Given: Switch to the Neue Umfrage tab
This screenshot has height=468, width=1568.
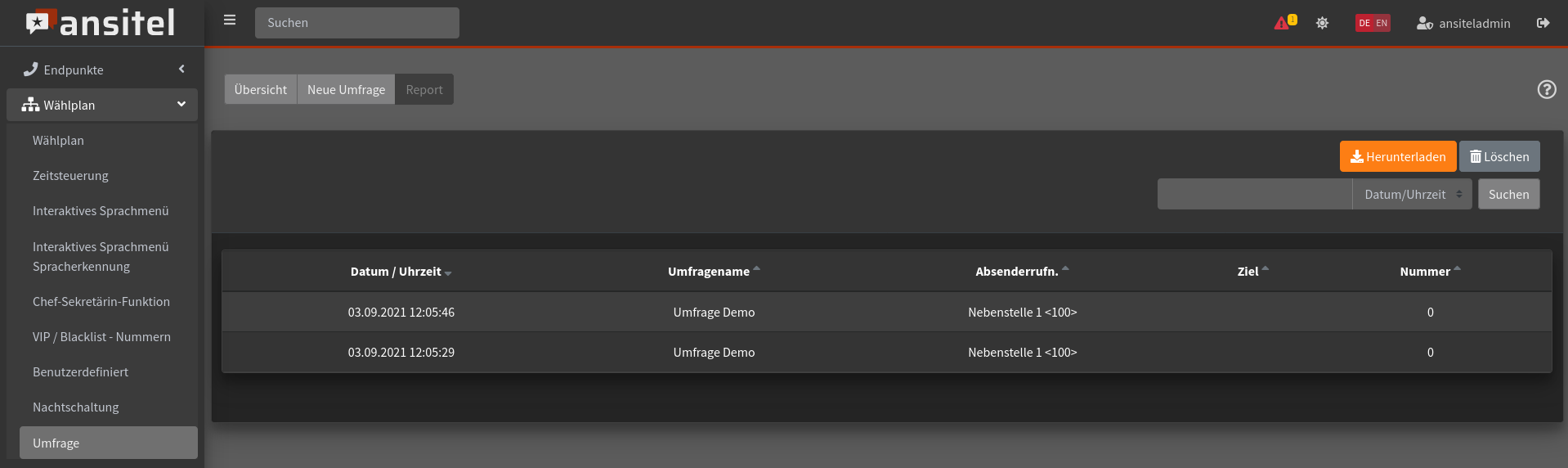Looking at the screenshot, I should (346, 90).
